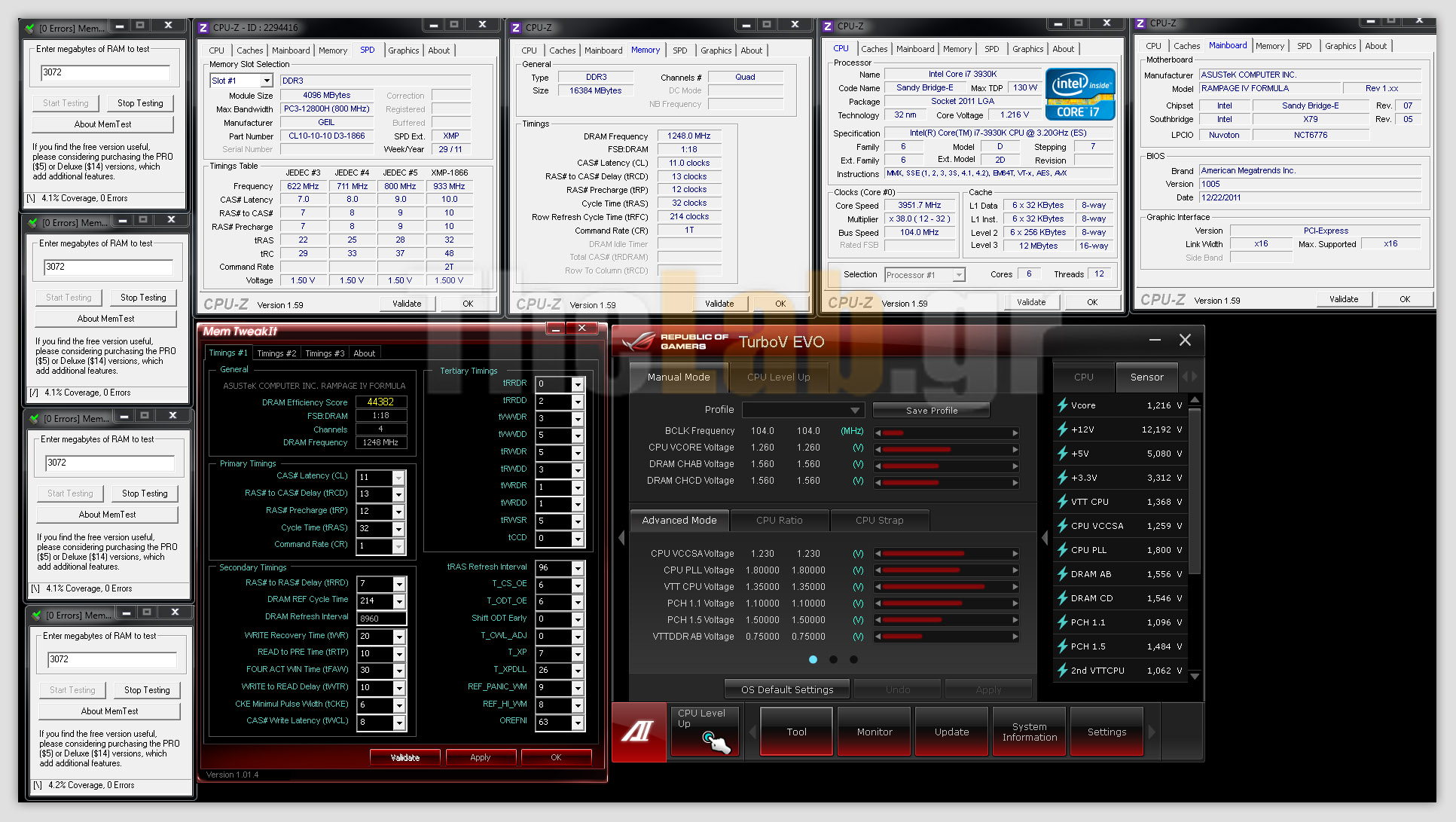Click the BCLK Frequency slider track
Image resolution: width=1456 pixels, height=822 pixels.
click(x=946, y=432)
